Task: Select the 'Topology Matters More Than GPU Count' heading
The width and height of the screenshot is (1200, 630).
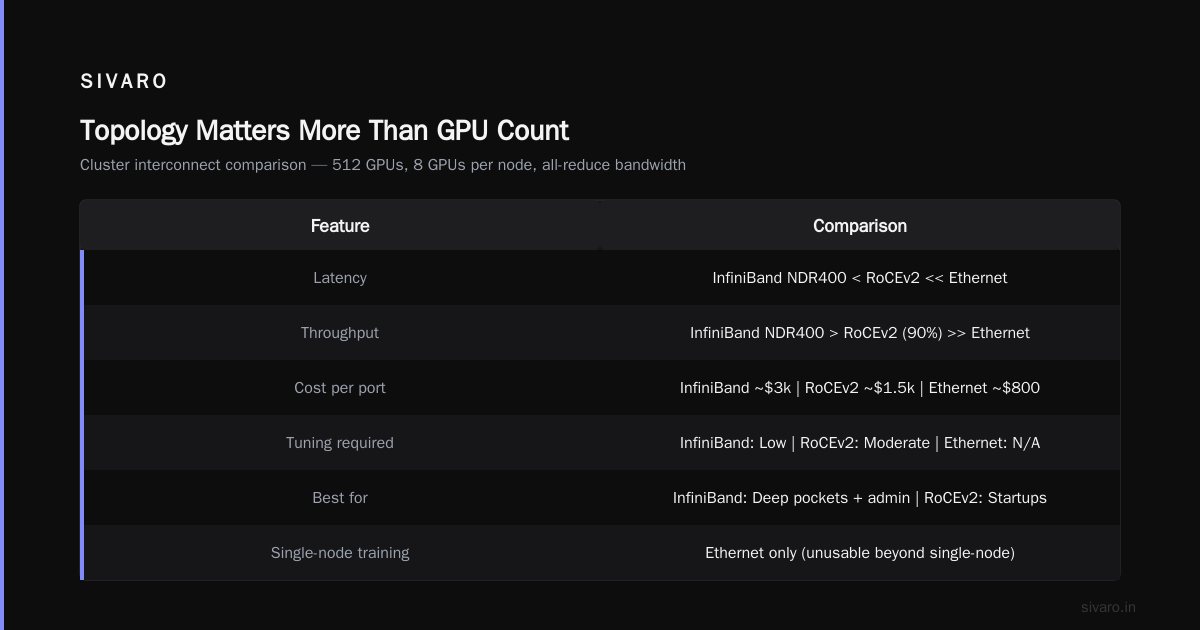Action: tap(324, 130)
